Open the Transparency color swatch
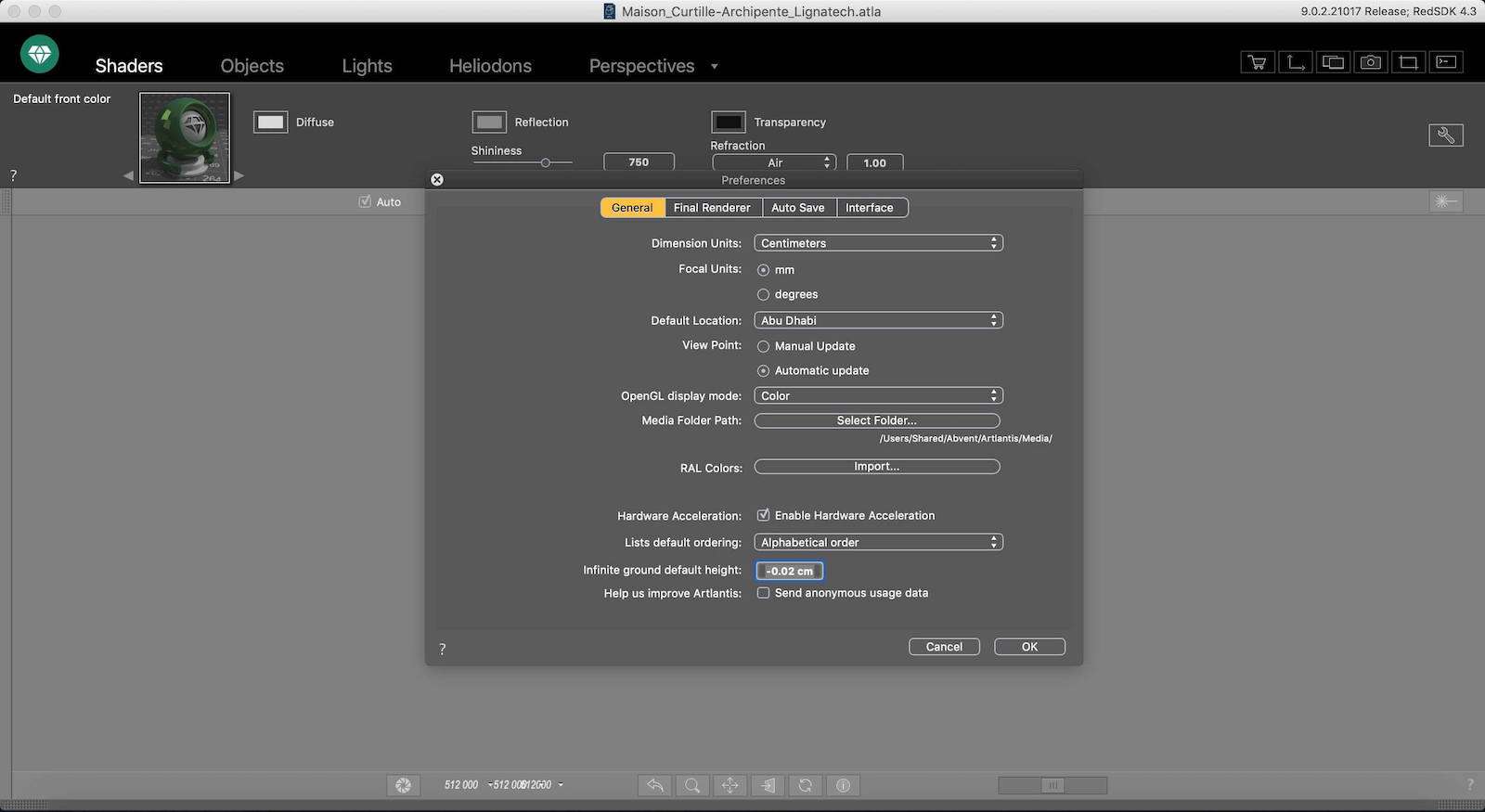The image size is (1485, 812). point(729,122)
